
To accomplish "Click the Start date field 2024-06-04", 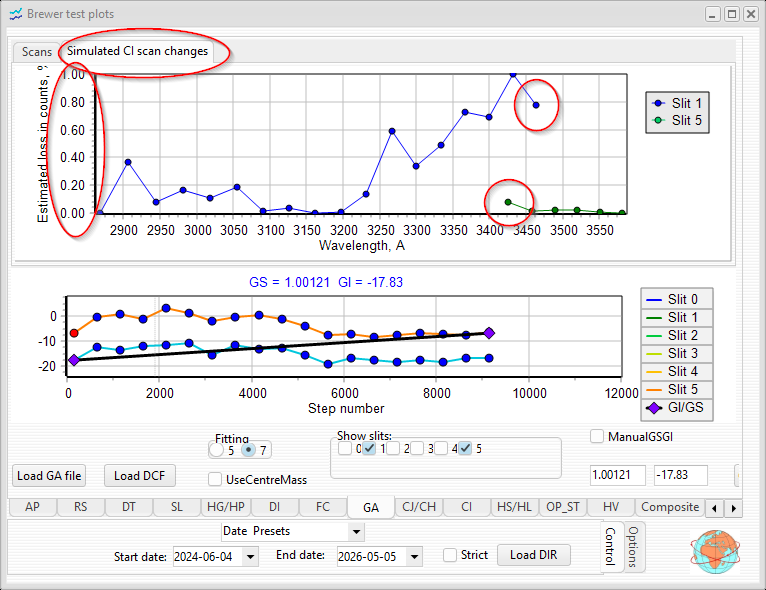I will [208, 557].
